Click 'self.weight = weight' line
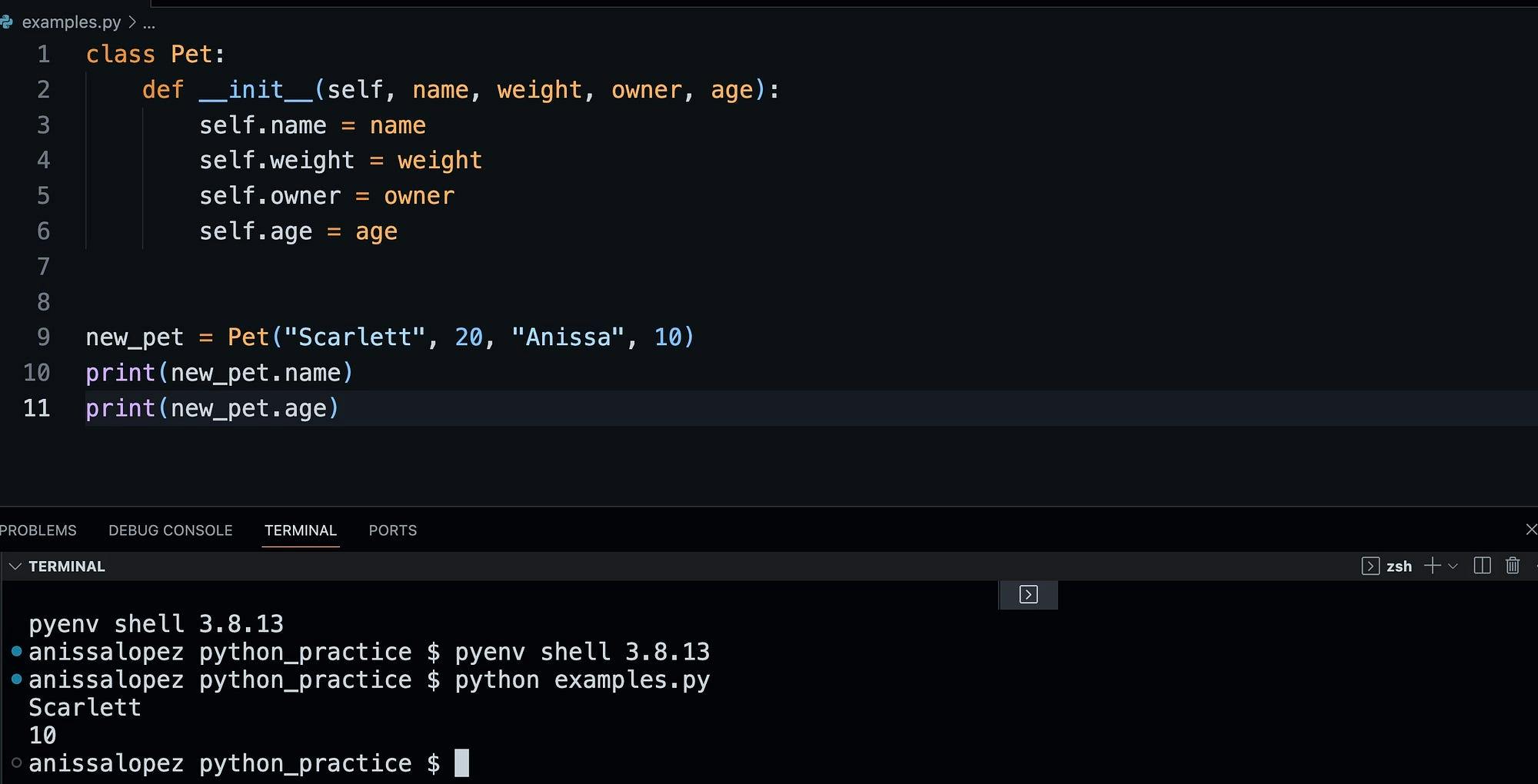The height and width of the screenshot is (784, 1538). pos(341,161)
